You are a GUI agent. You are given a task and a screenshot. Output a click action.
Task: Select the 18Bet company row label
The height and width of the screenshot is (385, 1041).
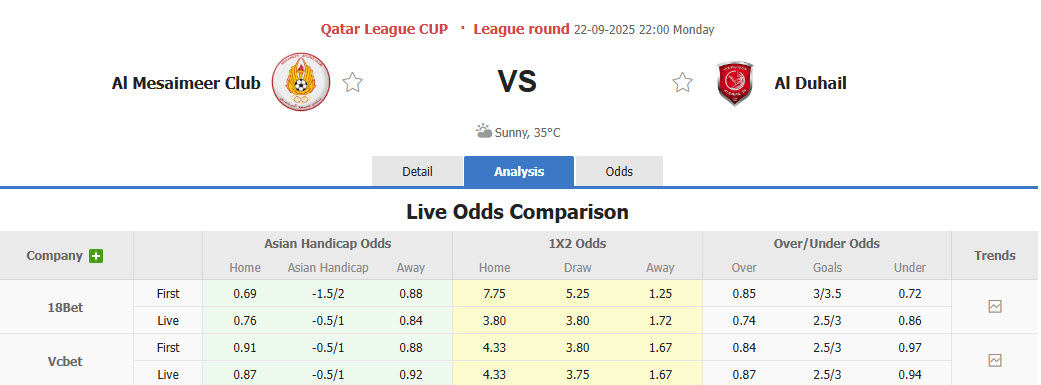coord(66,307)
